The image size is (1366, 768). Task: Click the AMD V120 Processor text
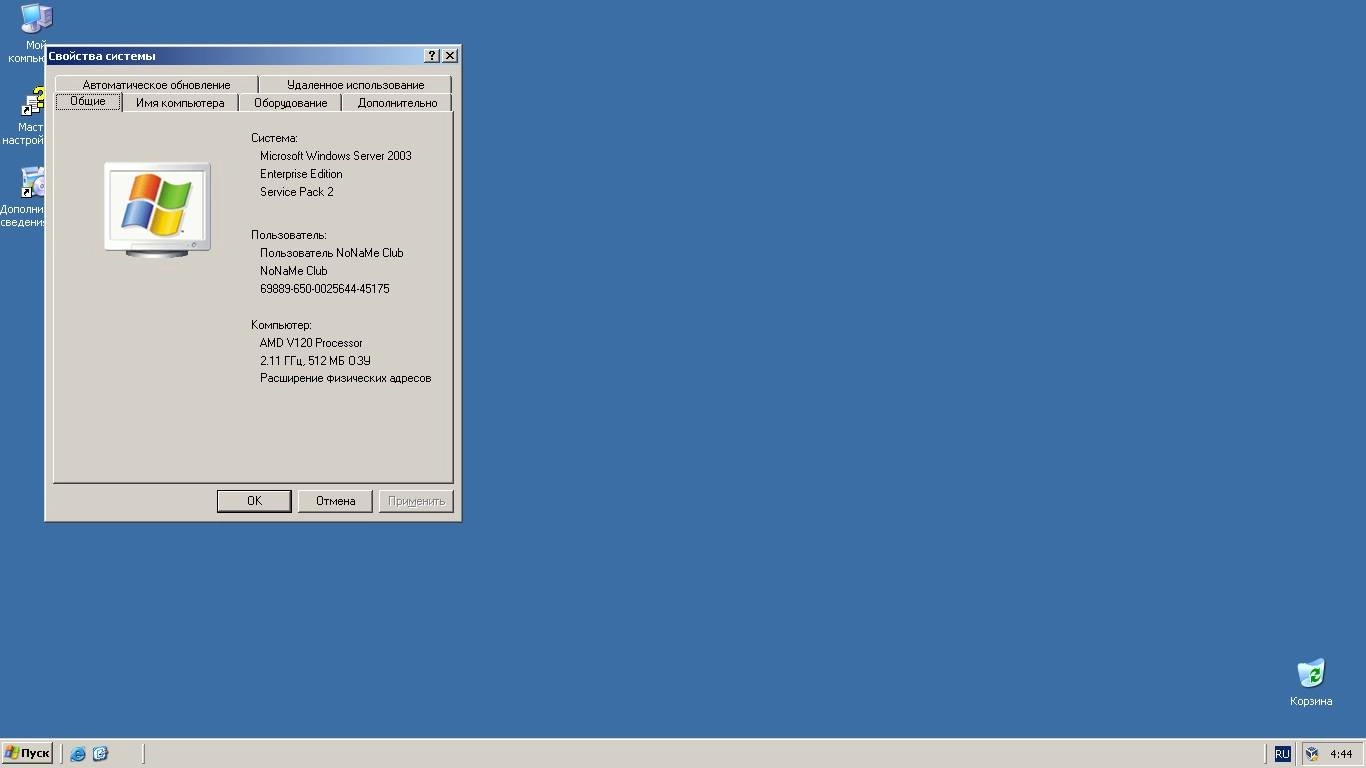(311, 343)
